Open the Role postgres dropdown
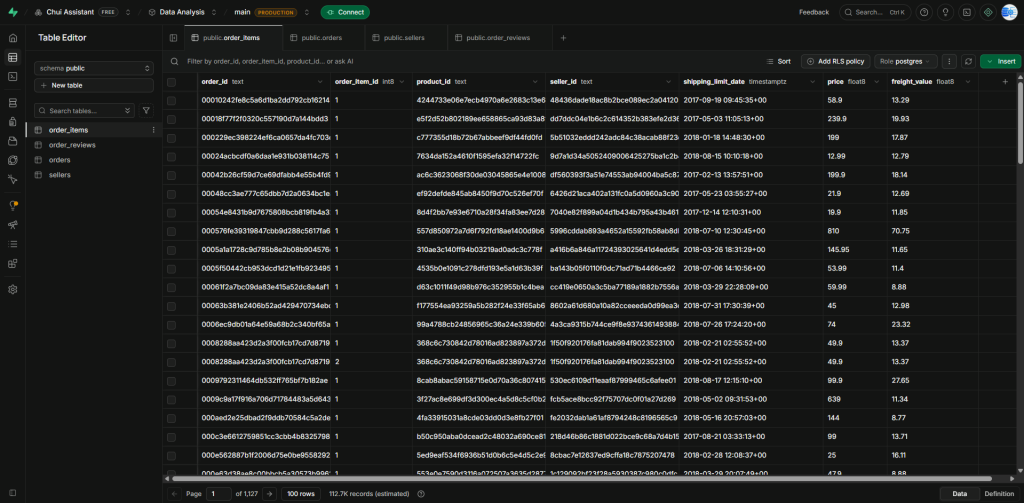 coord(906,61)
